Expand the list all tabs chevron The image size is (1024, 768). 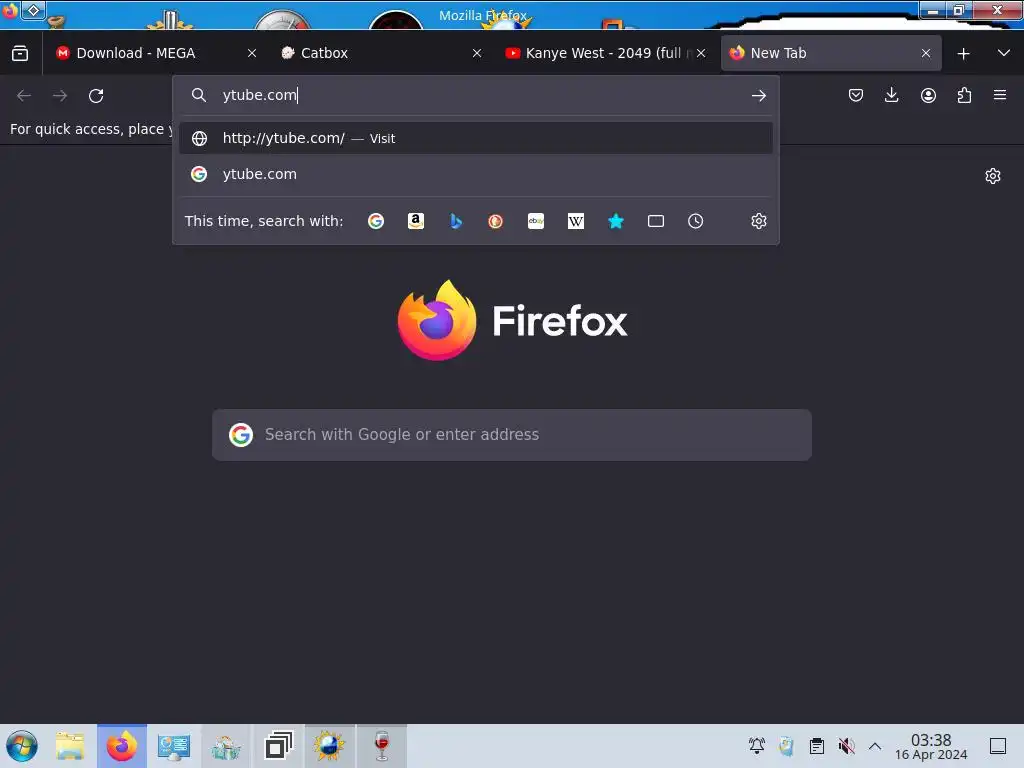pyautogui.click(x=1004, y=54)
